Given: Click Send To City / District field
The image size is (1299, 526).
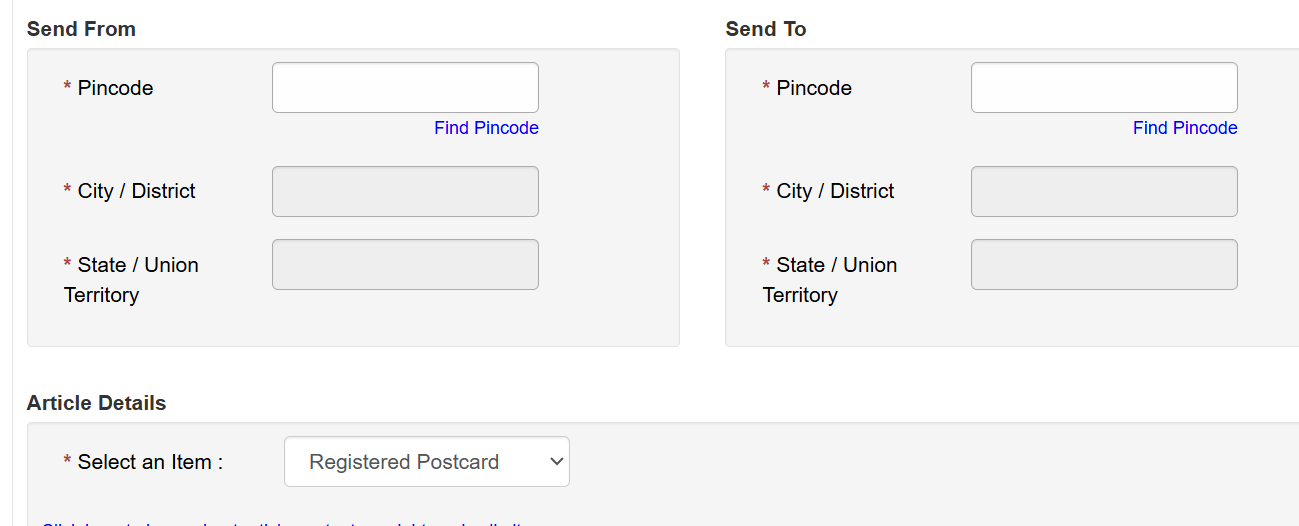Looking at the screenshot, I should point(1104,191).
